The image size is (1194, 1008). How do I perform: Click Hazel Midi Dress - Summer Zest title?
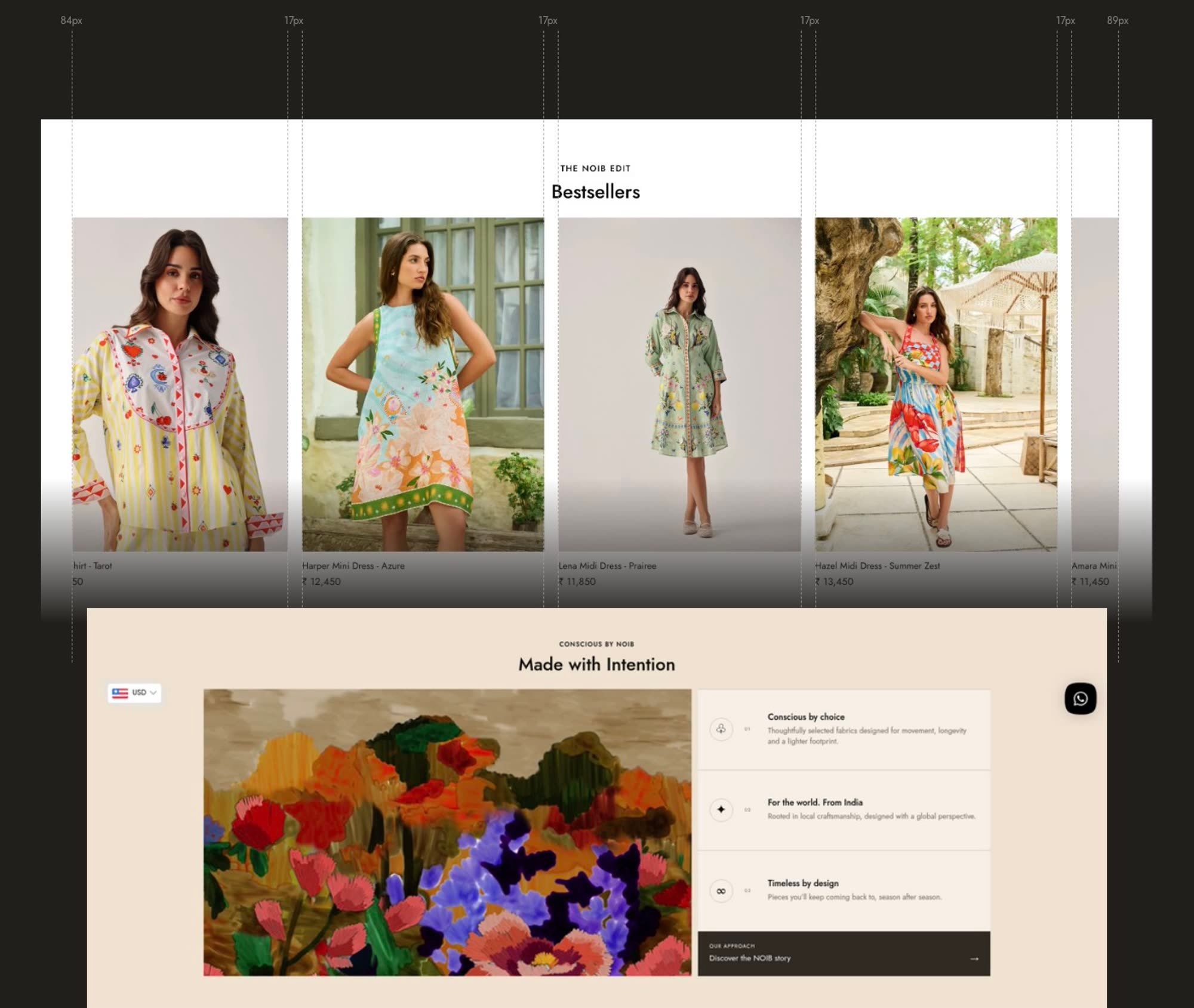point(878,566)
